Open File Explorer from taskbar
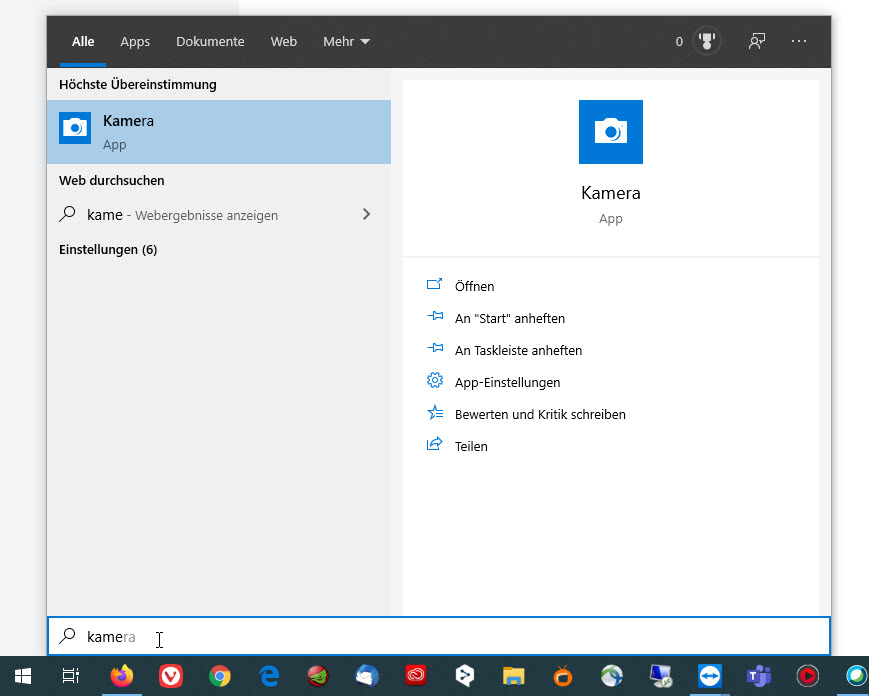This screenshot has height=696, width=869. pos(514,676)
